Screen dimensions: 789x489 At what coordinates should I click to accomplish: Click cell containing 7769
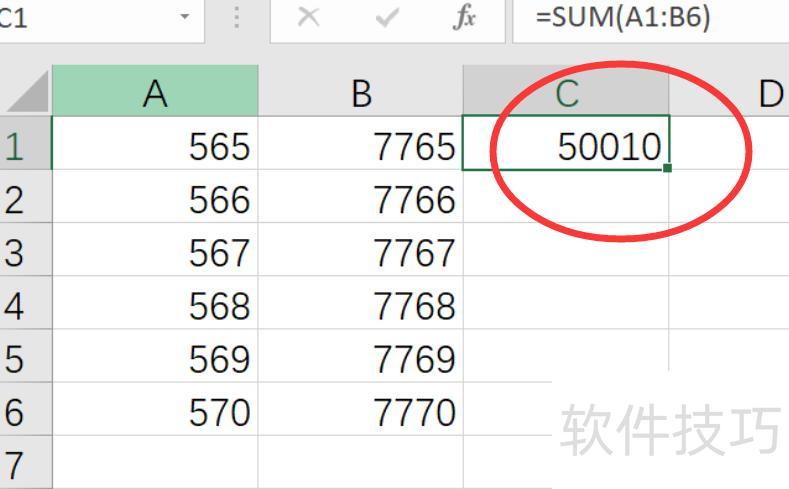coord(361,356)
